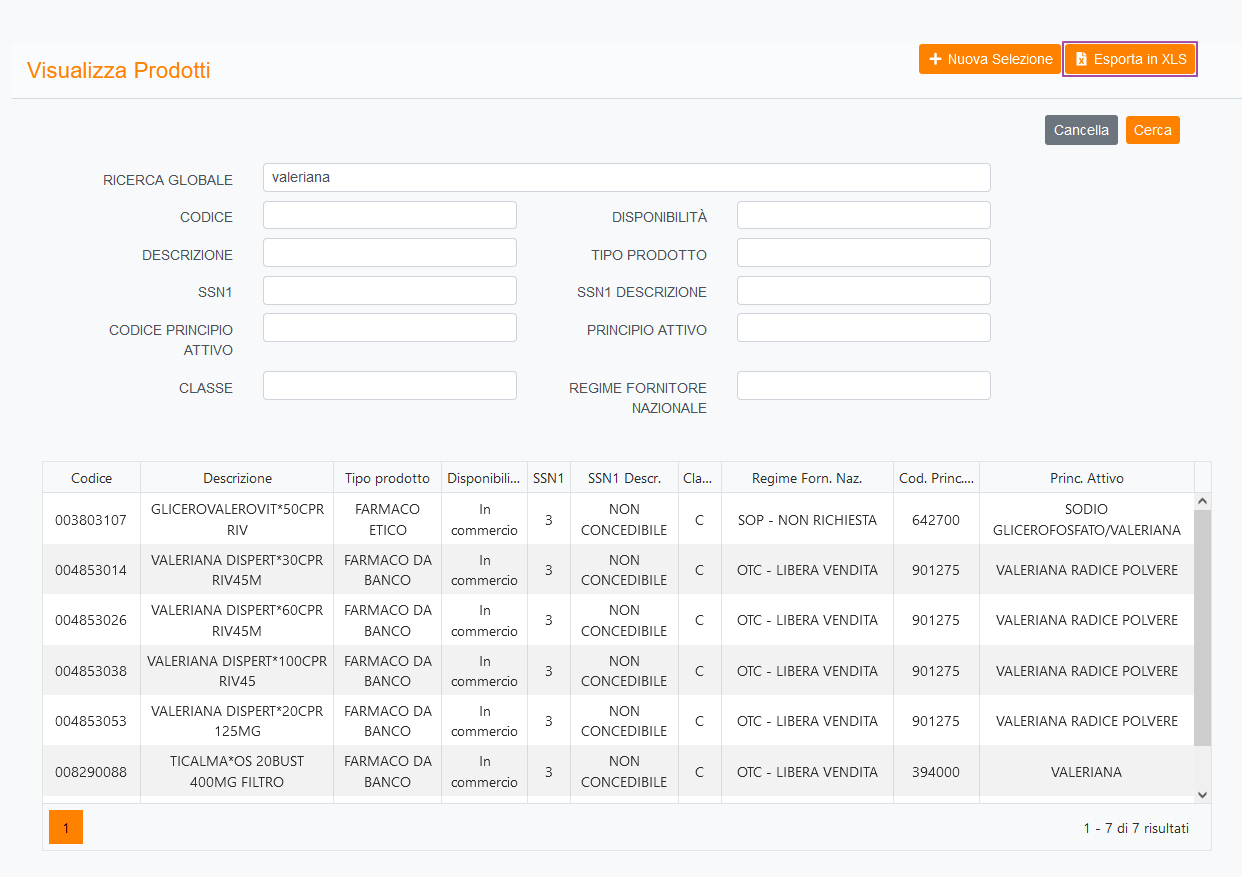Click the Classe input field
1242x877 pixels.
click(x=389, y=386)
